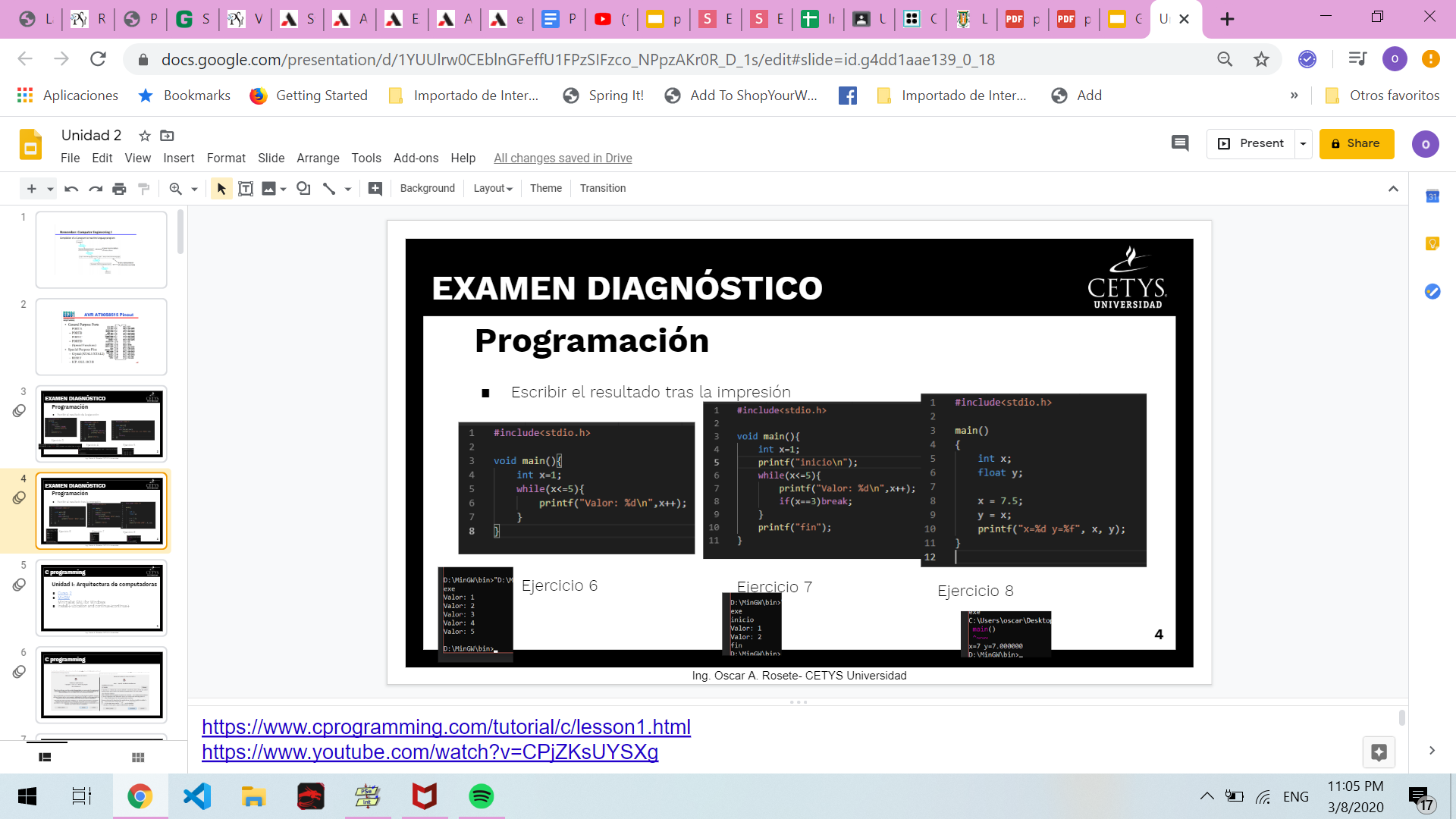
Task: Click move to folder icon
Action: pos(168,136)
